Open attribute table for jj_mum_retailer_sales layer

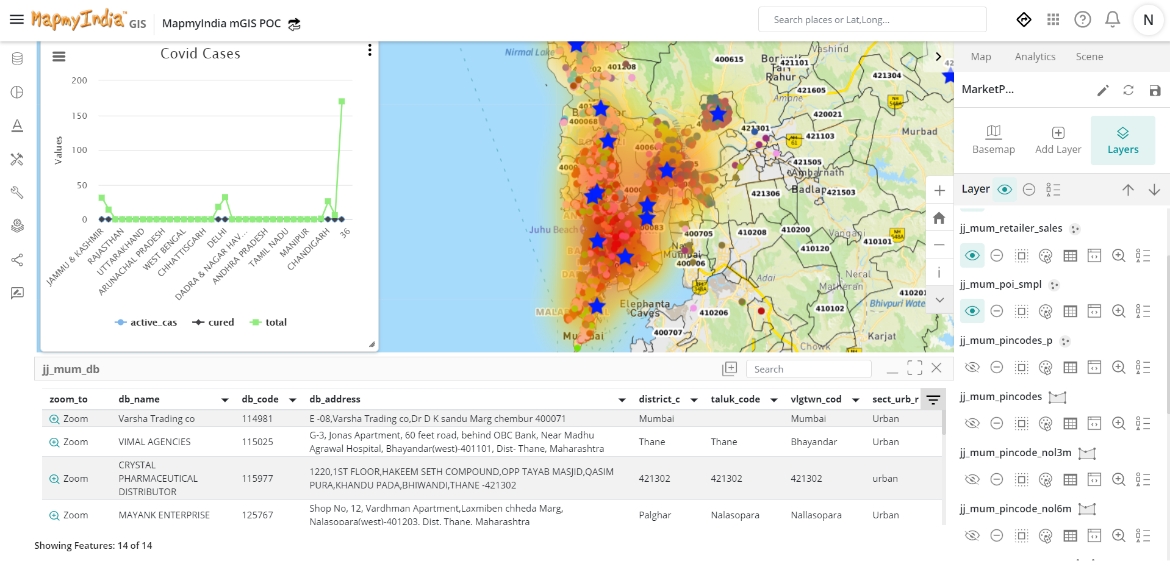1070,256
